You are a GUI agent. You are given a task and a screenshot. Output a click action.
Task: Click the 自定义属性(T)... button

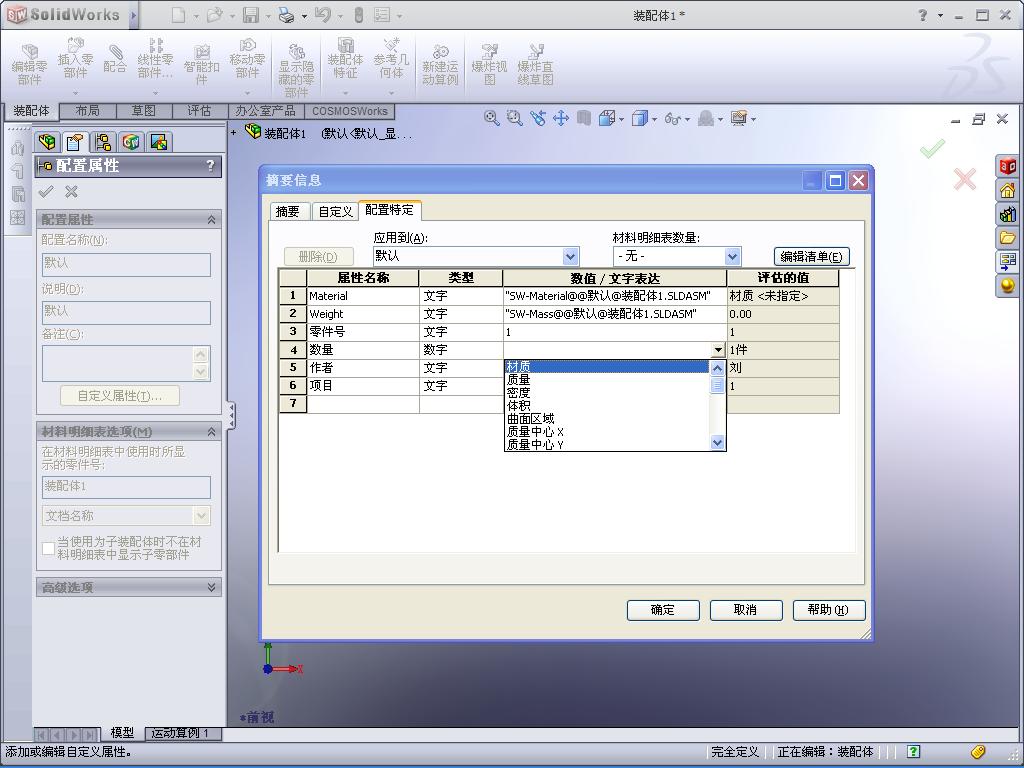click(120, 396)
